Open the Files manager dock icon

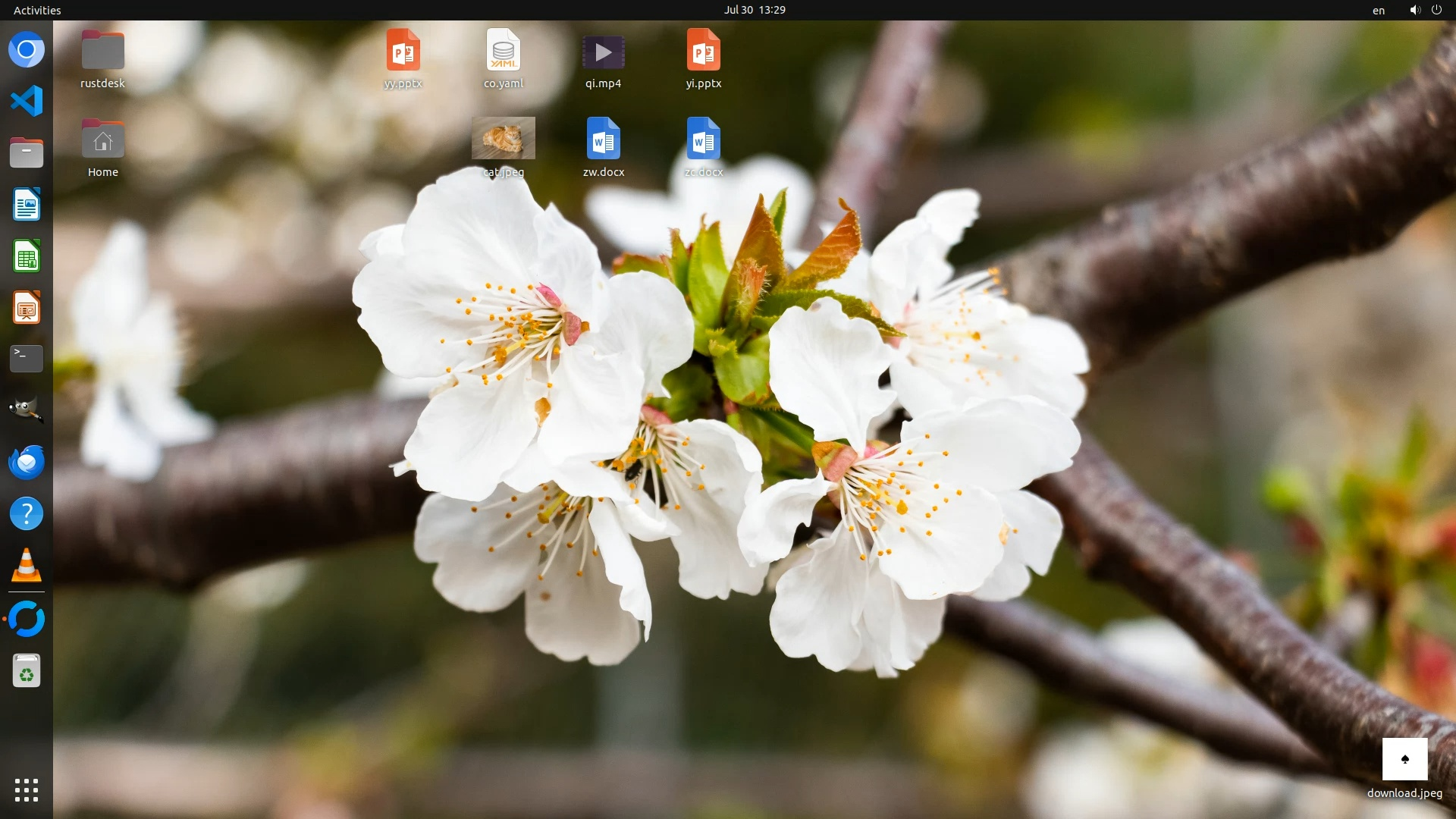pyautogui.click(x=27, y=153)
